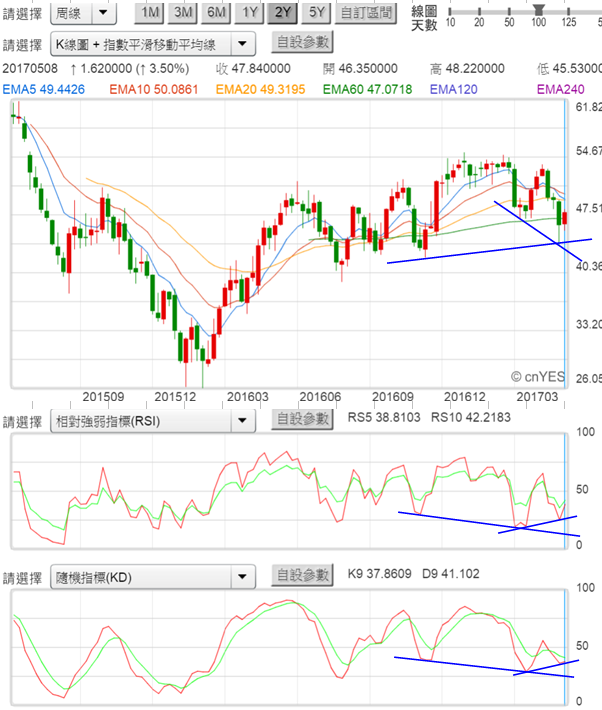Open the 相對強弱指標(RSI) indicator dropdown
Viewport: 602px width, 710px height.
[x=153, y=421]
